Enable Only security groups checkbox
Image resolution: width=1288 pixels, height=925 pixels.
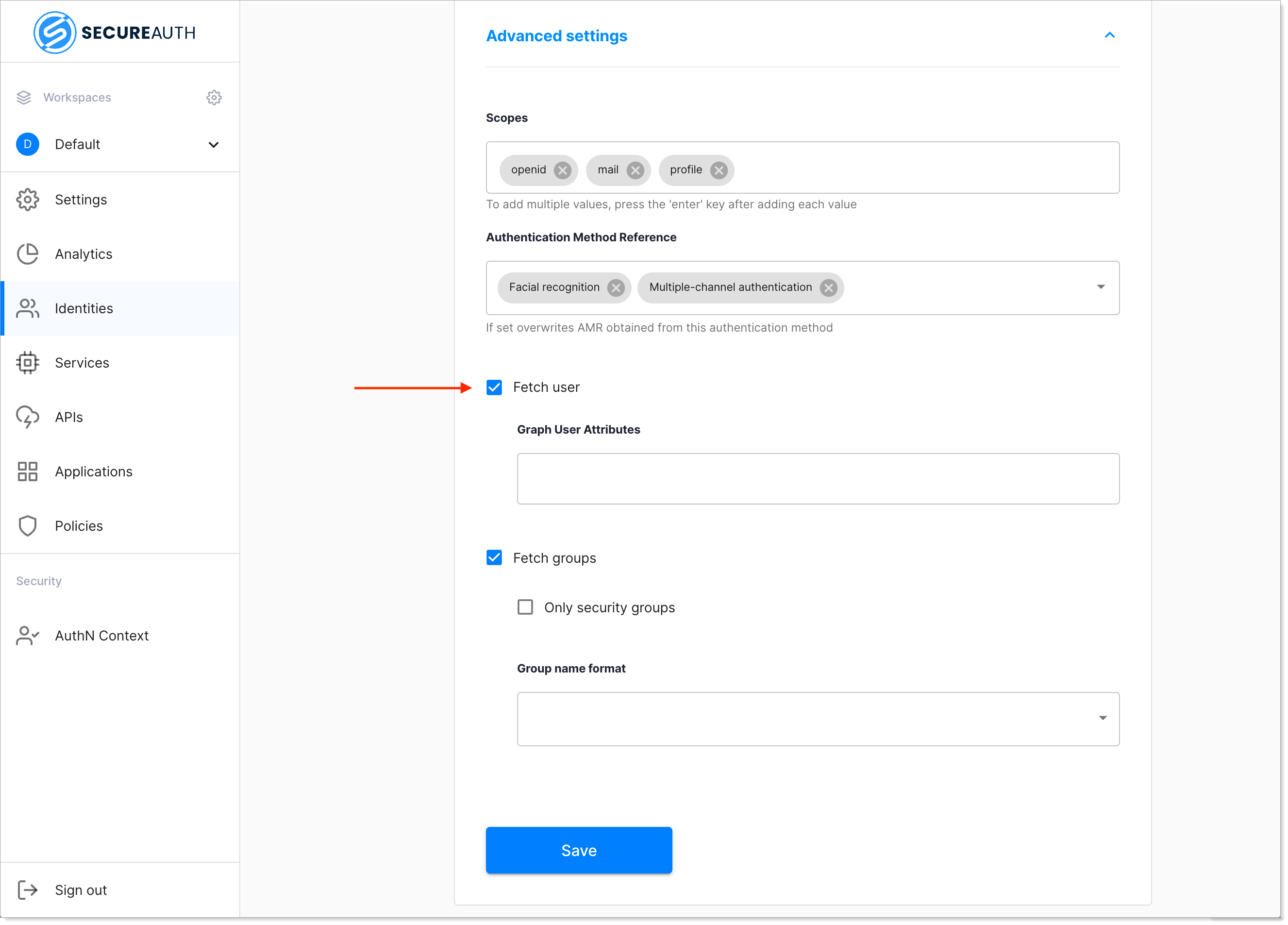click(526, 607)
